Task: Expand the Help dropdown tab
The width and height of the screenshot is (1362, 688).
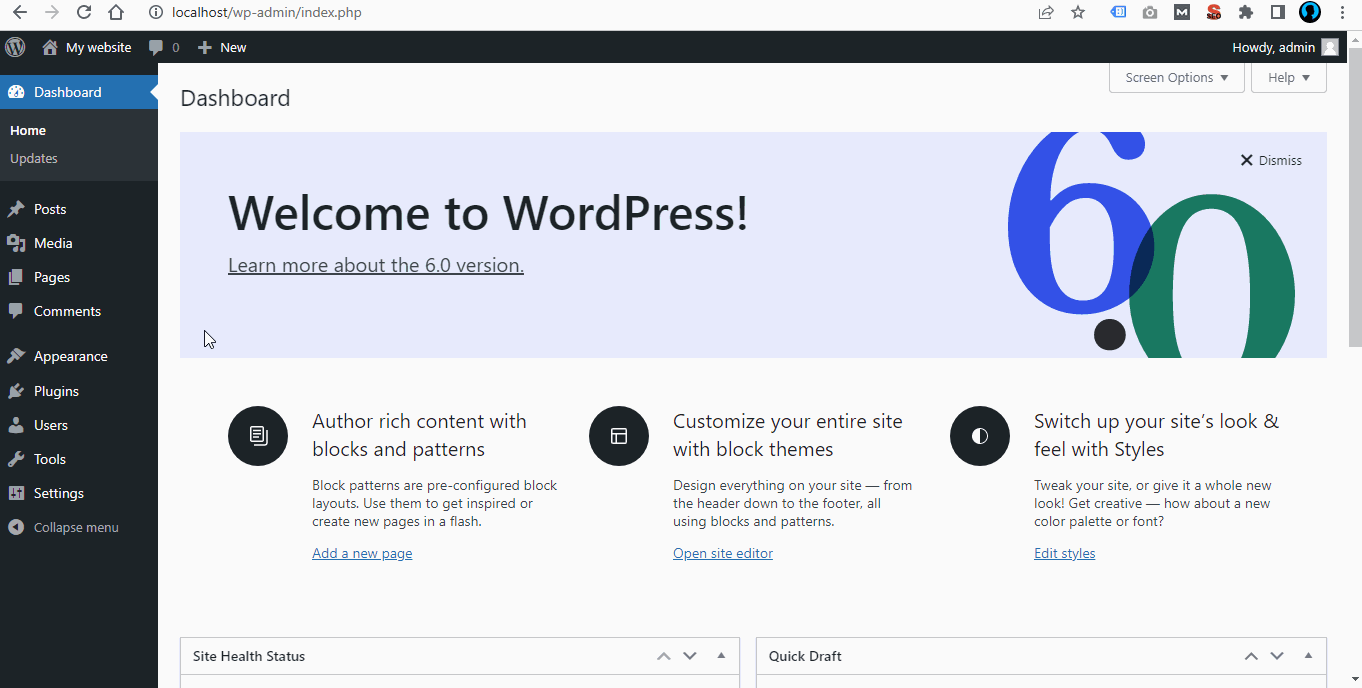Action: (1288, 78)
